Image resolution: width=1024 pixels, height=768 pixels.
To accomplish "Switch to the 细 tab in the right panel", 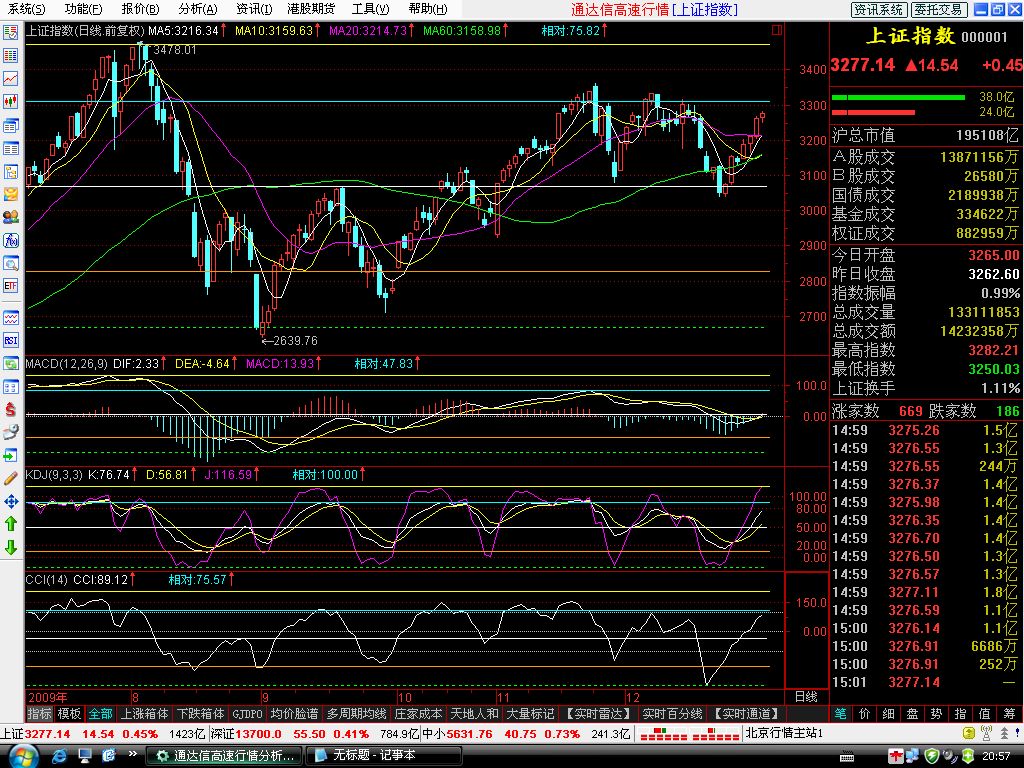I will coord(889,714).
